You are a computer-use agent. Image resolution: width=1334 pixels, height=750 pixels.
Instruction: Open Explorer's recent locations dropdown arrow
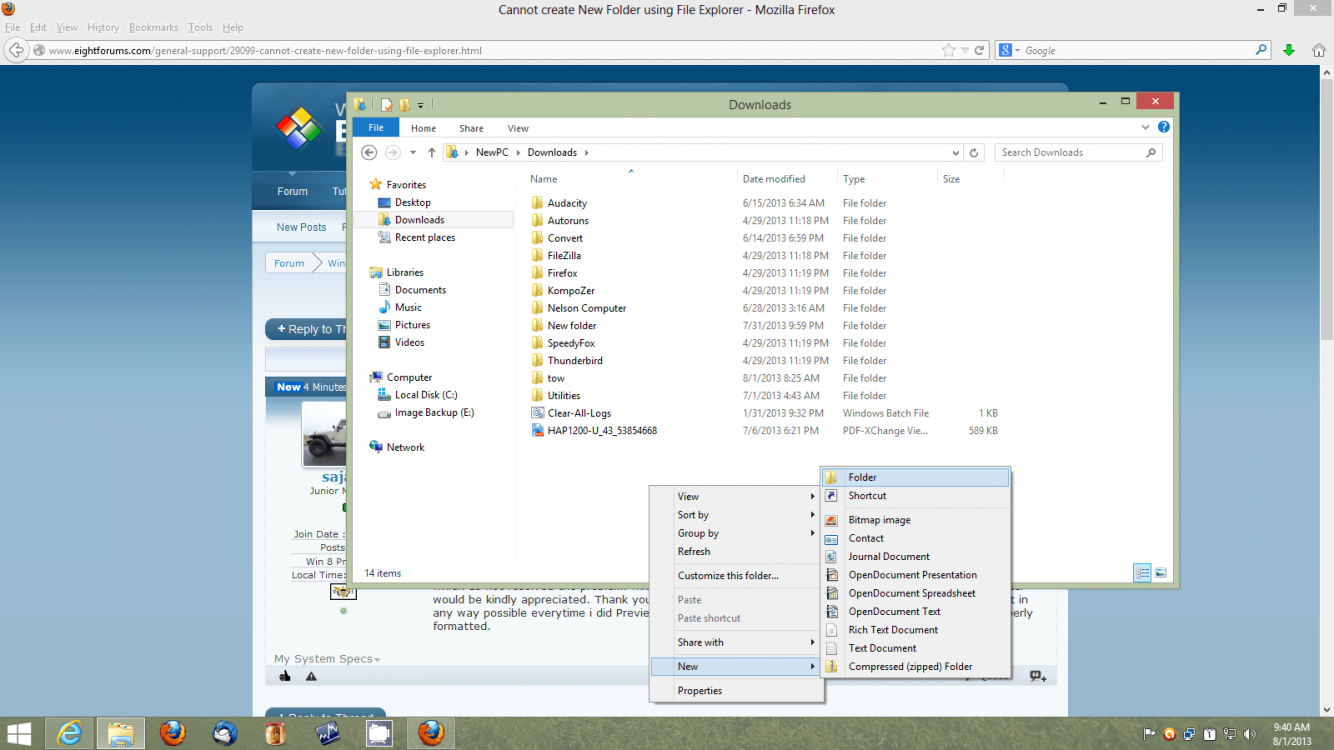[413, 153]
